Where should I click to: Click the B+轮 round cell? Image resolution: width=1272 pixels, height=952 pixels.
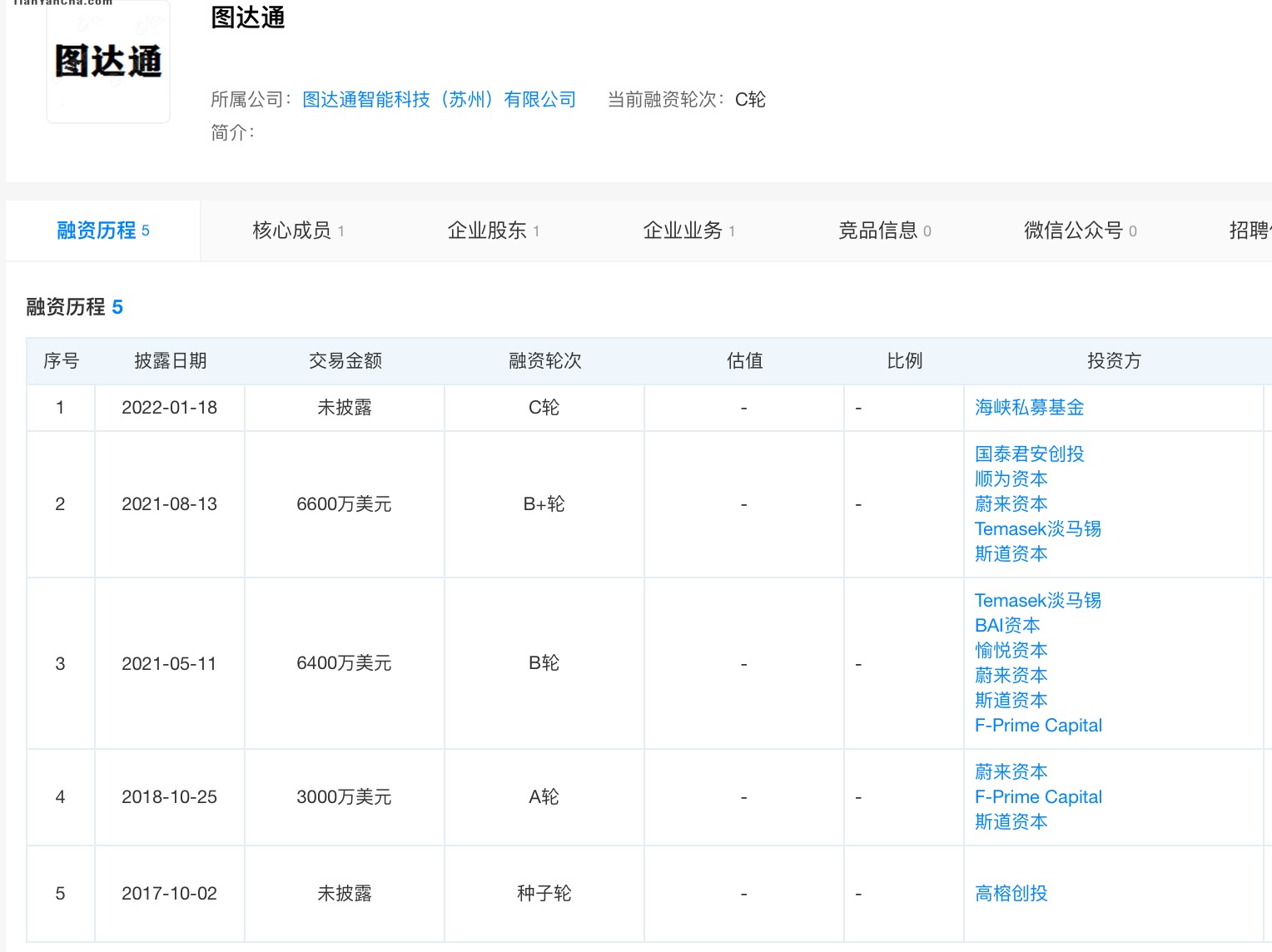coord(544,504)
